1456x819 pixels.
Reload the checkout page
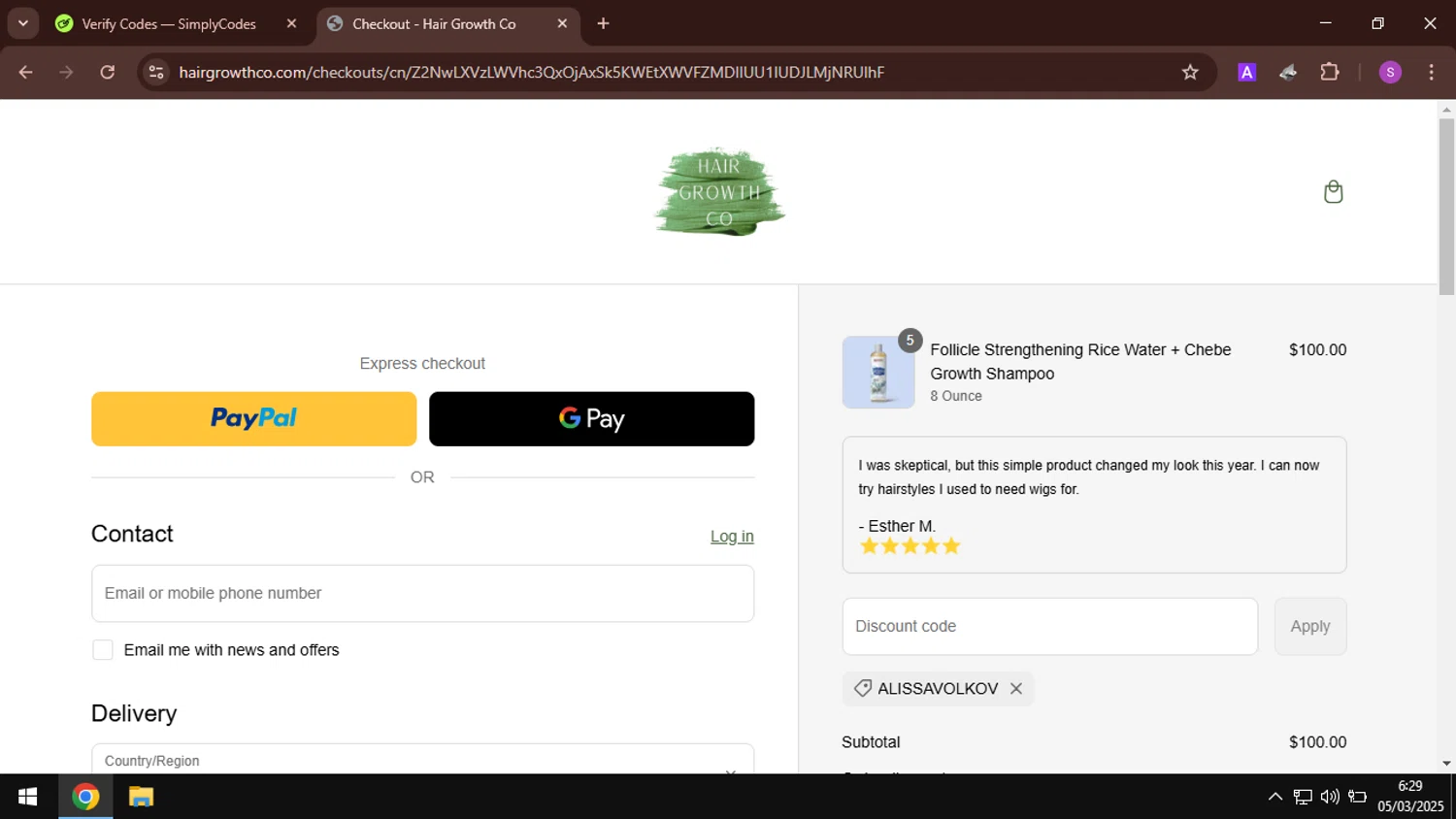108,72
